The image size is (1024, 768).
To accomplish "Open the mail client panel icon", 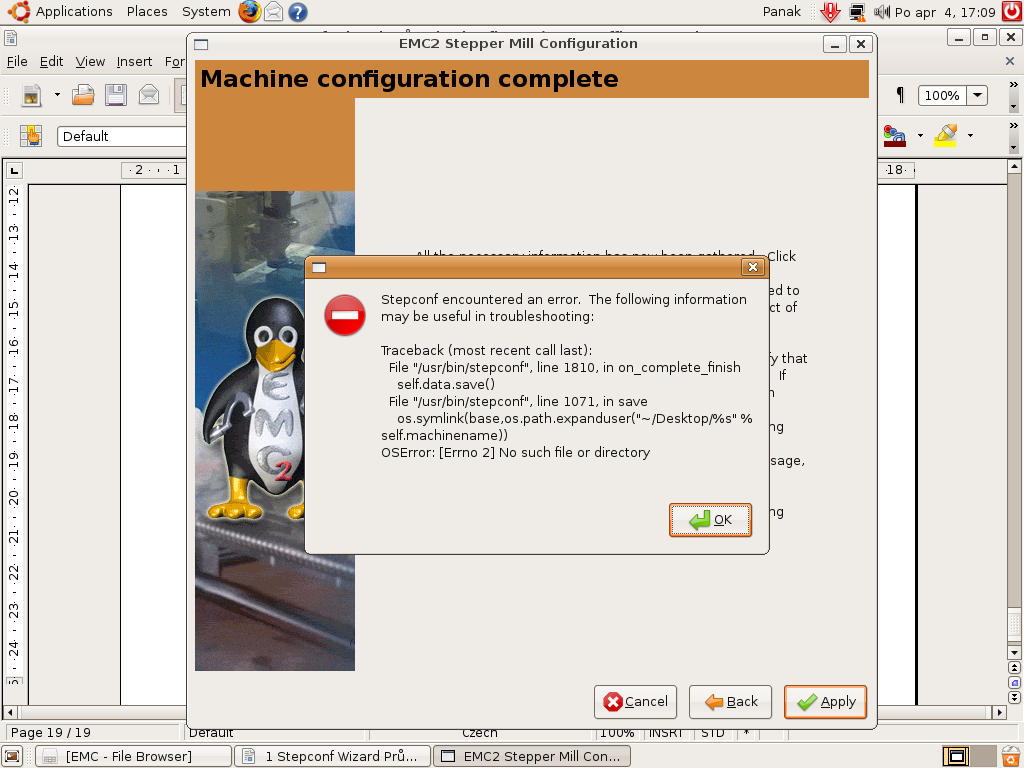I will [273, 12].
